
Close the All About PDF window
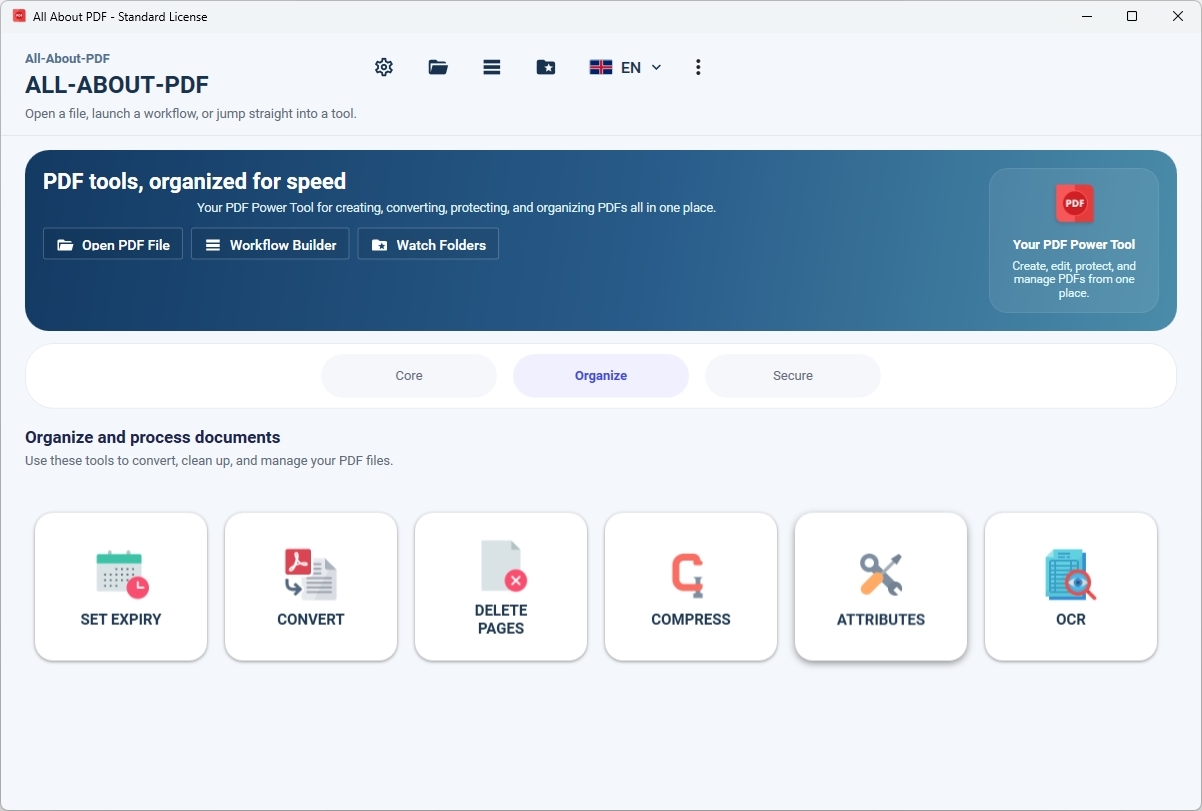[x=1178, y=16]
